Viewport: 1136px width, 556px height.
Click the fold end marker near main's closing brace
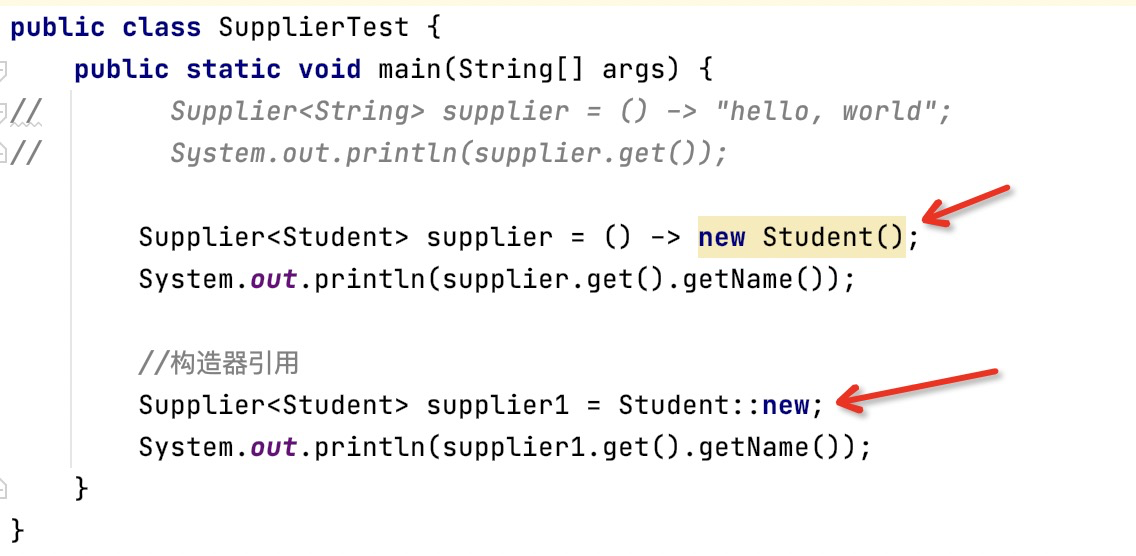pos(4,488)
